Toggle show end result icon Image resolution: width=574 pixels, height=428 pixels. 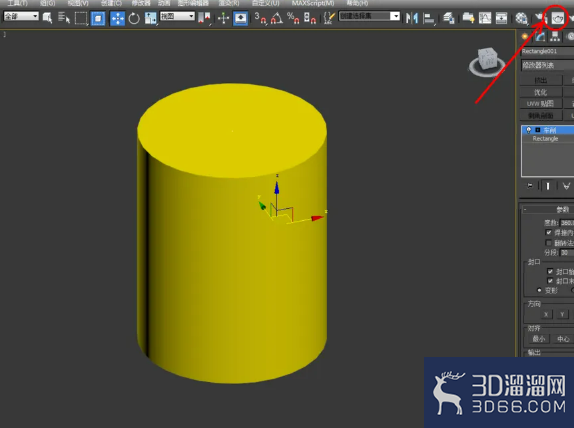coord(548,186)
